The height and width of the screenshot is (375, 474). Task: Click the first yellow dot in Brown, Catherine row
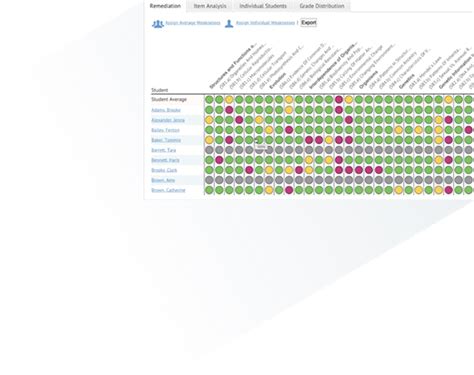pos(269,190)
